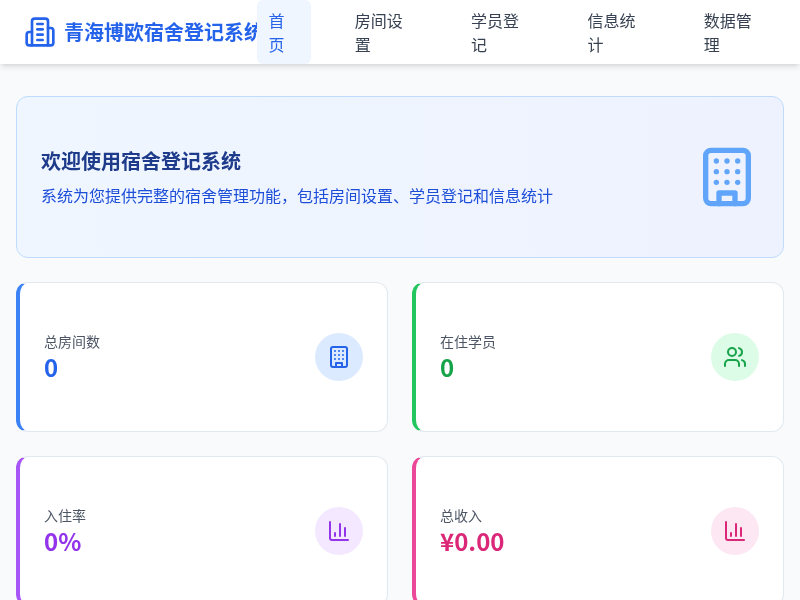The height and width of the screenshot is (600, 800).
Task: Click the large building icon in welcome banner
Action: tap(727, 177)
